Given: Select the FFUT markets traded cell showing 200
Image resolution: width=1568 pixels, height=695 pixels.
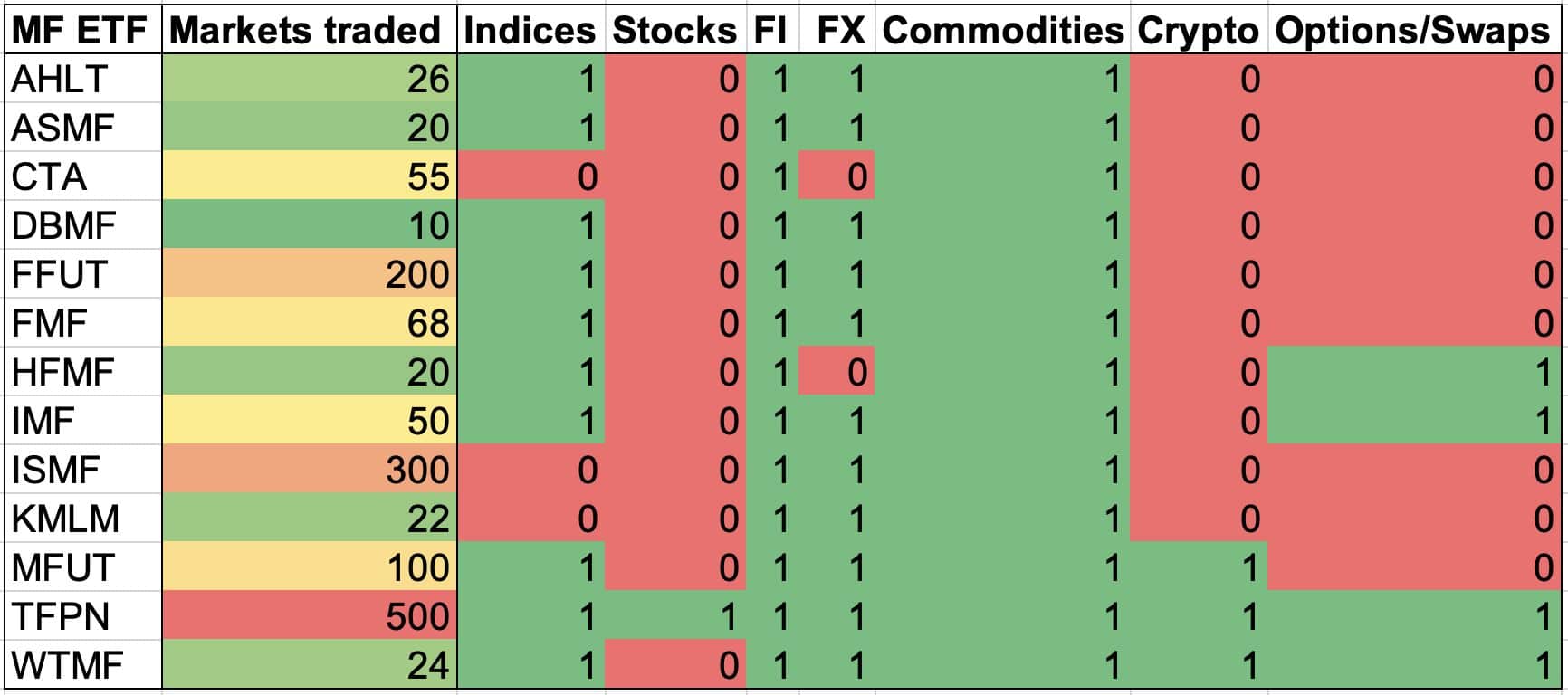Looking at the screenshot, I should click(309, 274).
